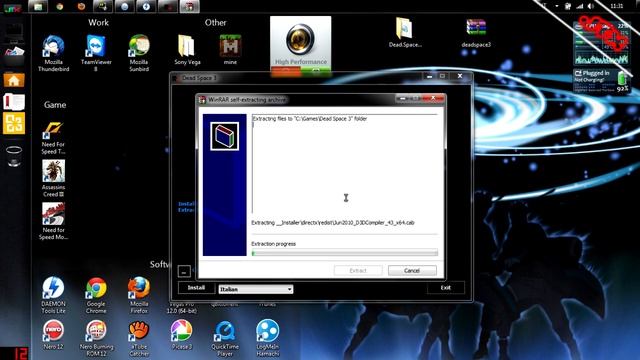This screenshot has width=640, height=360.
Task: Launch aTube Catcher shortcut
Action: pyautogui.click(x=139, y=338)
